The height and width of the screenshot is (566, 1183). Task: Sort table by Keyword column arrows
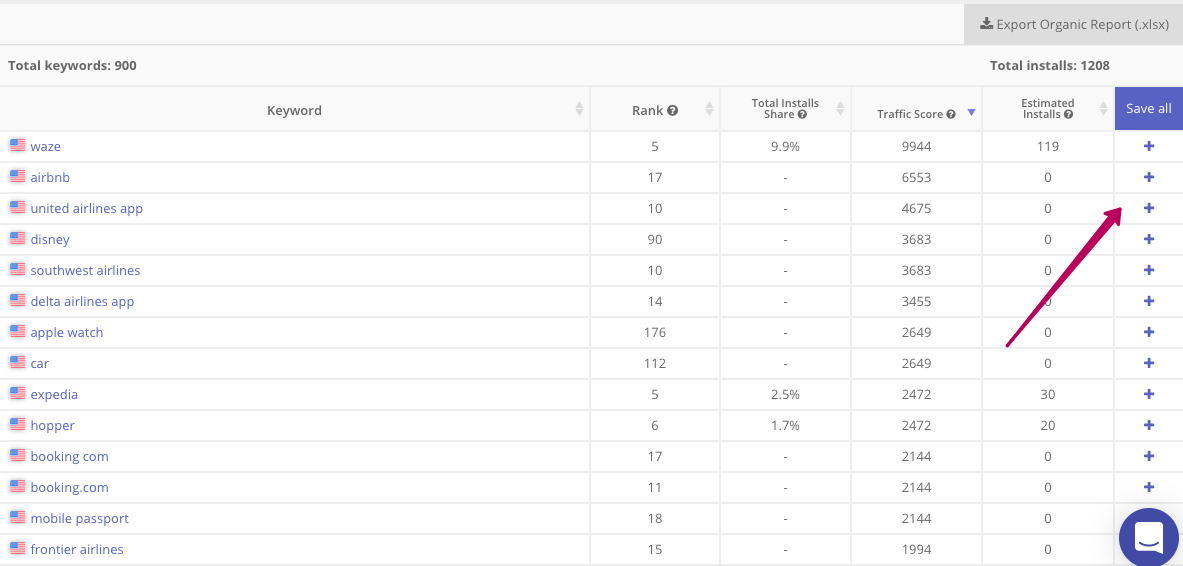(x=579, y=109)
